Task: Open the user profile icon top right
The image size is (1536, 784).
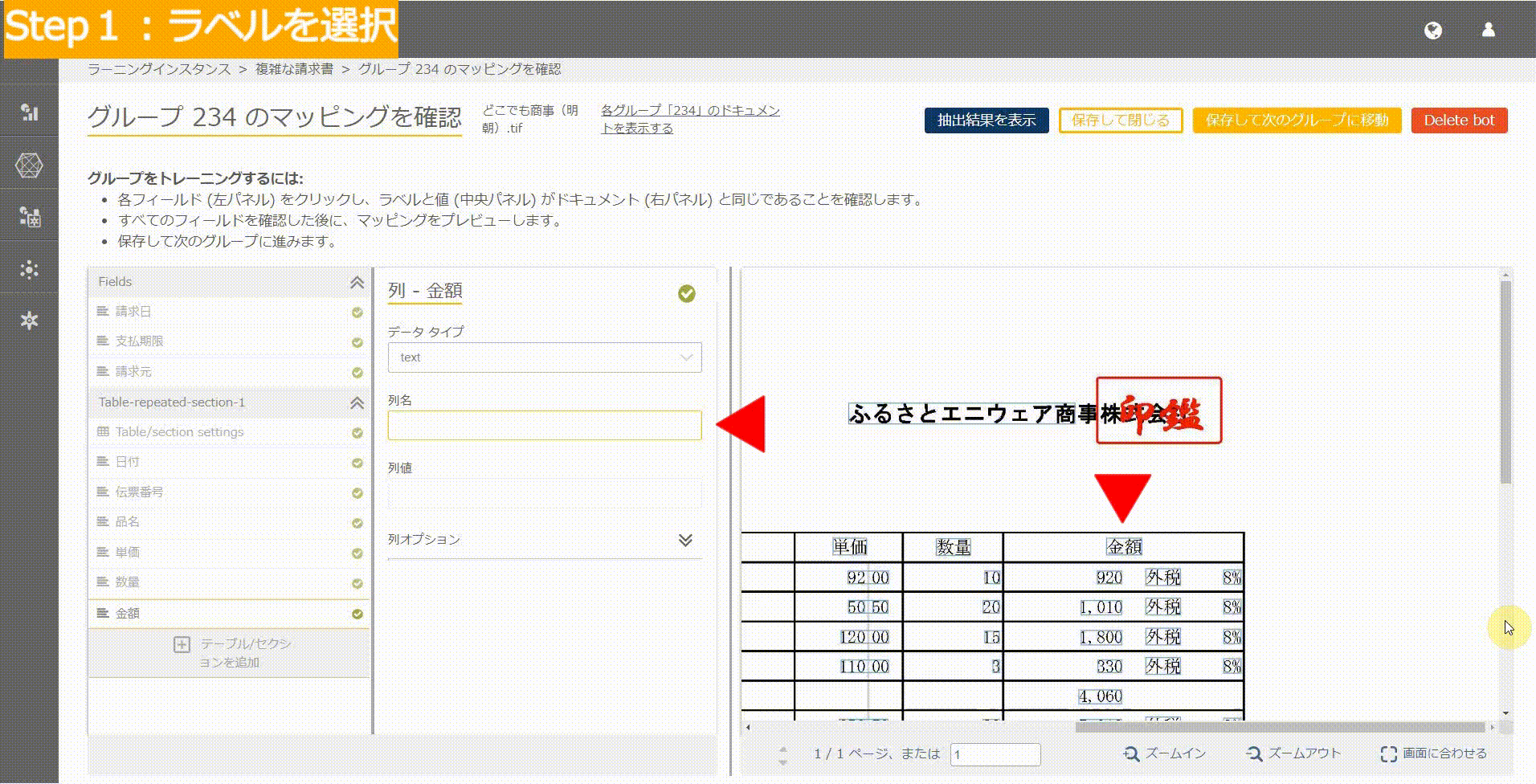Action: [x=1487, y=31]
